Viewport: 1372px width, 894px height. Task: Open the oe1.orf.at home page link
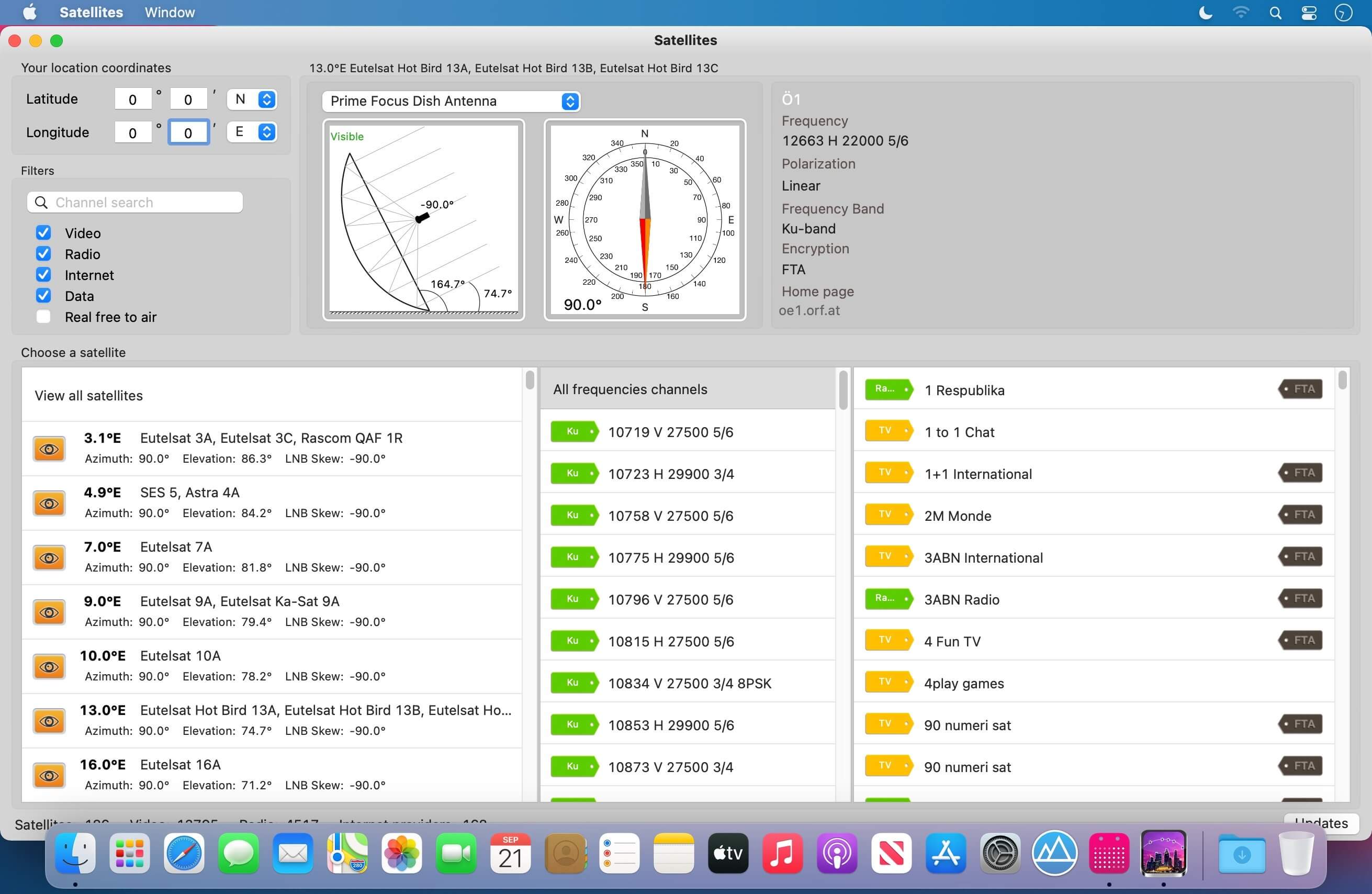point(809,310)
